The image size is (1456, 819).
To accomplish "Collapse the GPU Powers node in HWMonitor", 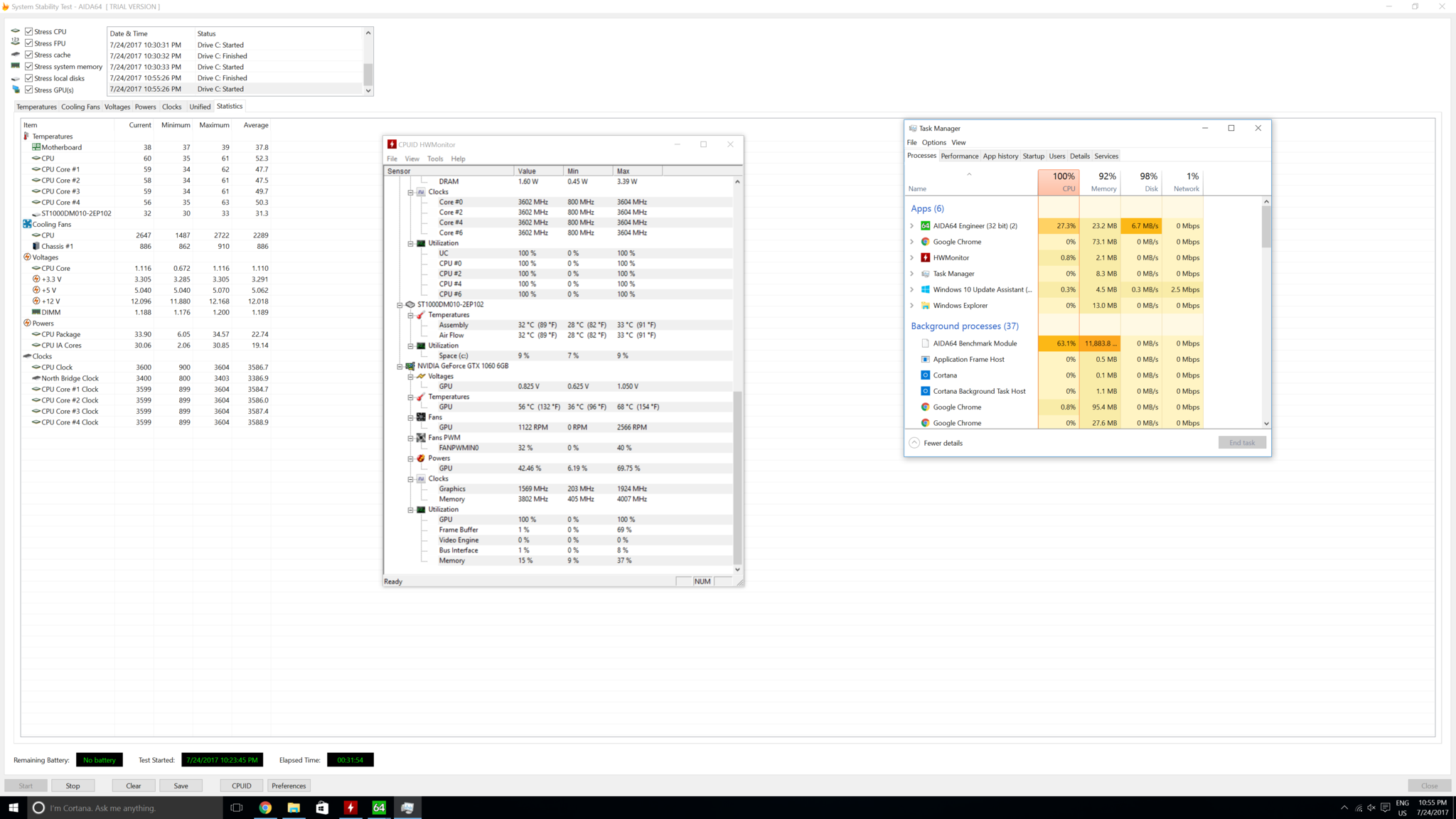I will click(x=410, y=459).
